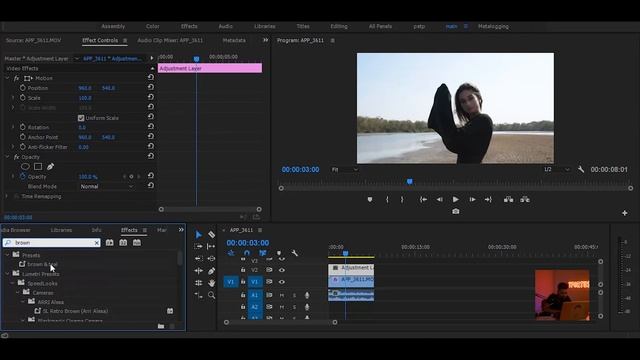Filter by Accelerated Effects in Effects panel
The height and width of the screenshot is (360, 640).
point(109,242)
